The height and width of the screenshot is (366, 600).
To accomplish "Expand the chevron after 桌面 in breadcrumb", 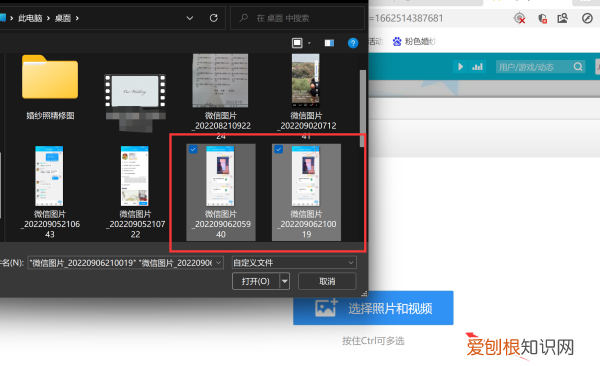I will [77, 18].
